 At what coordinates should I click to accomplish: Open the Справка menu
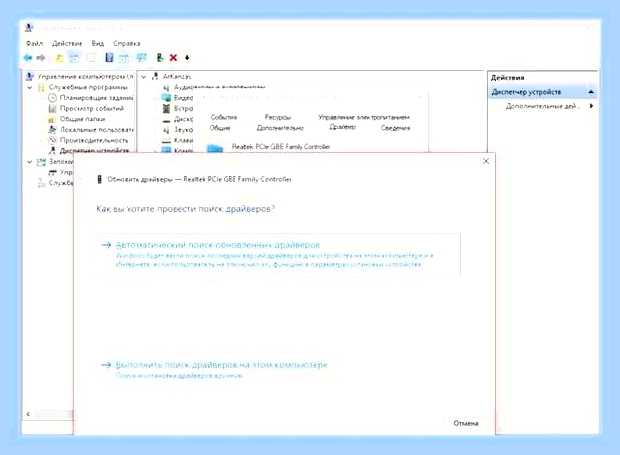(127, 43)
